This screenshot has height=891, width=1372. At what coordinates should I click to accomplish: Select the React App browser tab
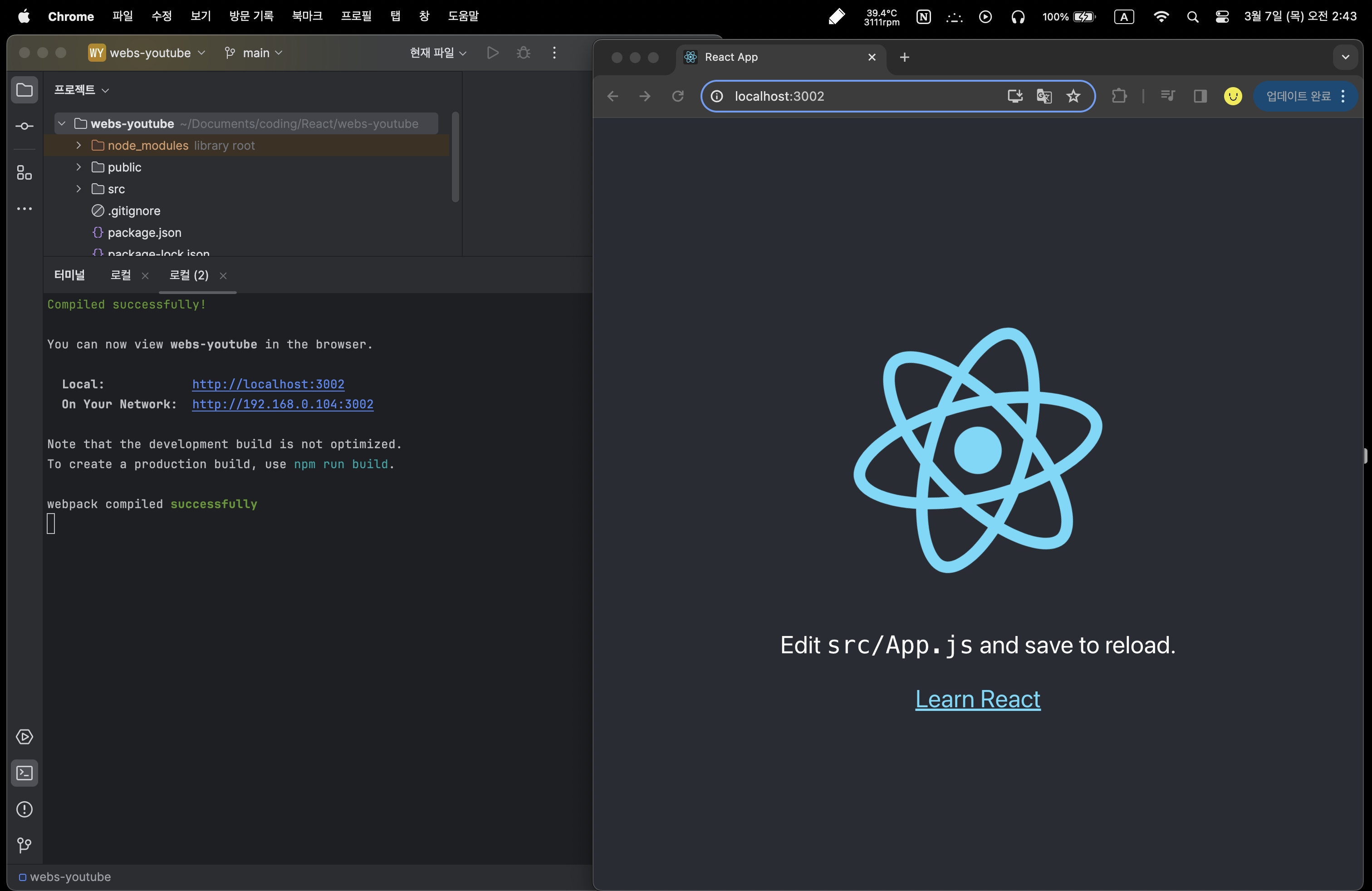781,57
